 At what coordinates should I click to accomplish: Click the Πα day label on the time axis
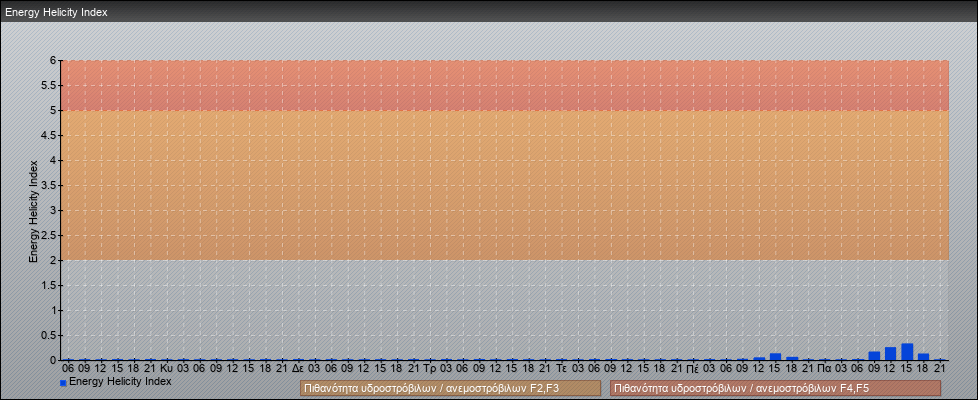point(824,369)
